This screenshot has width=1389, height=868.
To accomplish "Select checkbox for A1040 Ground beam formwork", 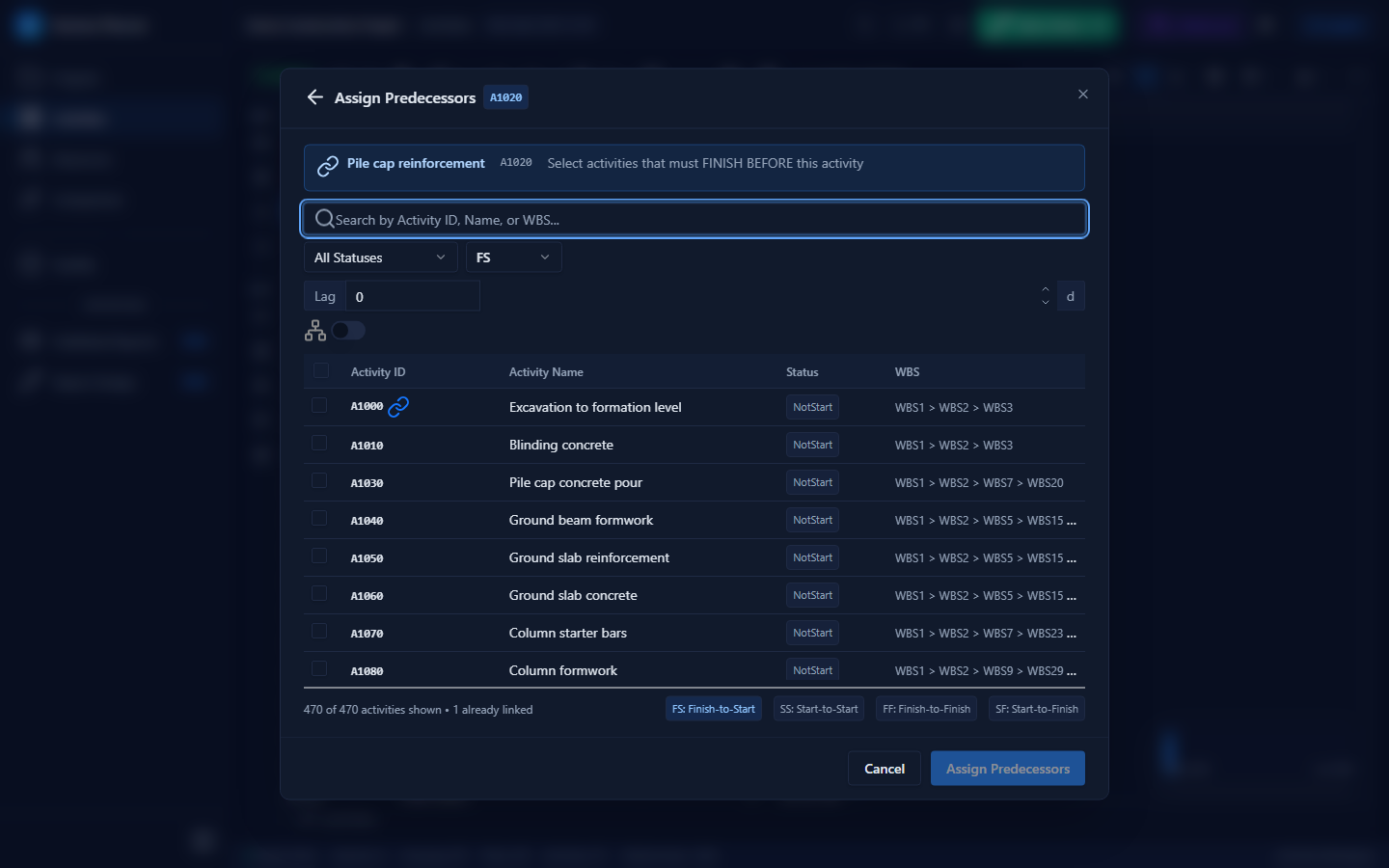I will (x=319, y=518).
